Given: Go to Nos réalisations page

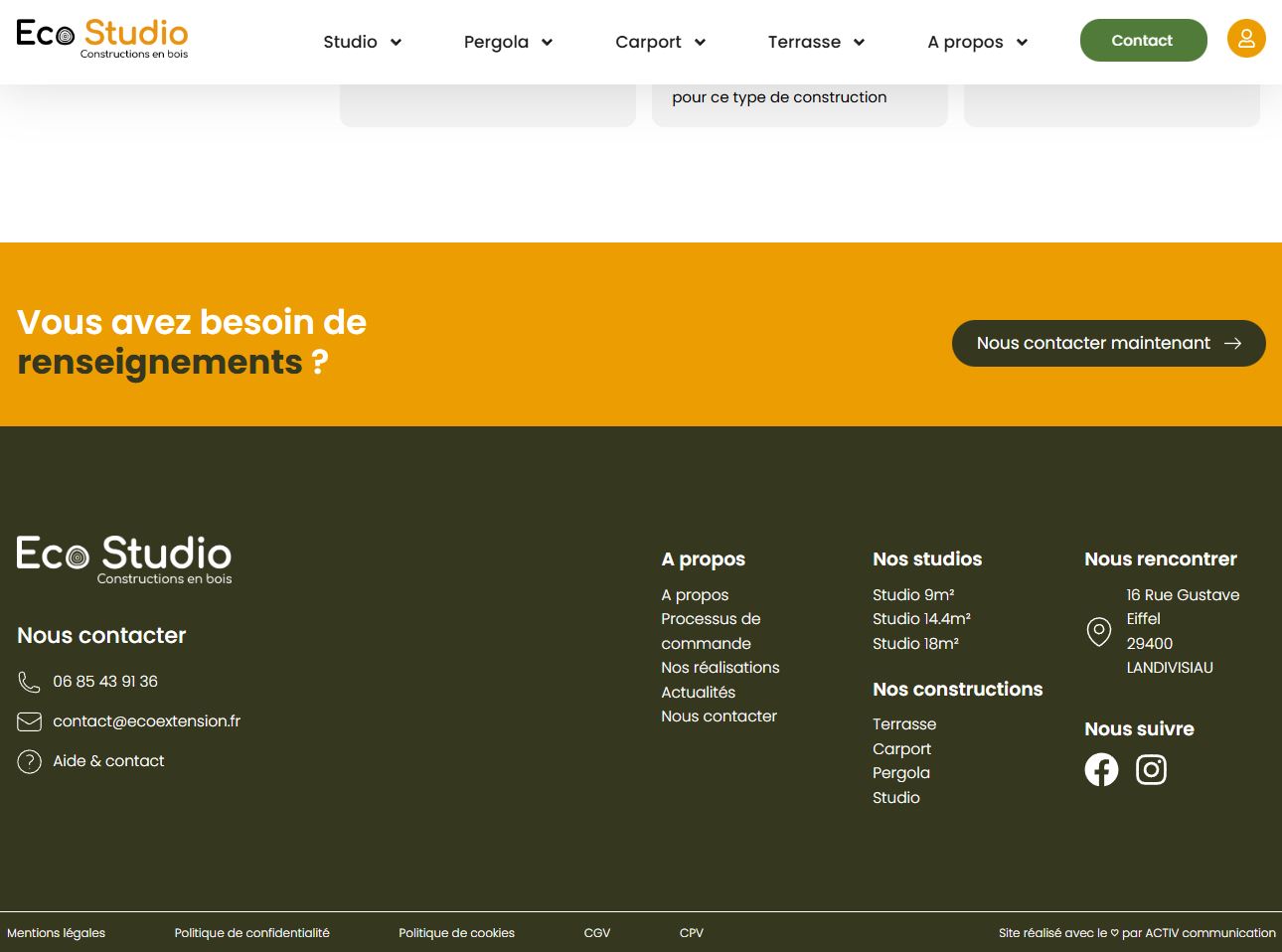Looking at the screenshot, I should click(x=720, y=668).
